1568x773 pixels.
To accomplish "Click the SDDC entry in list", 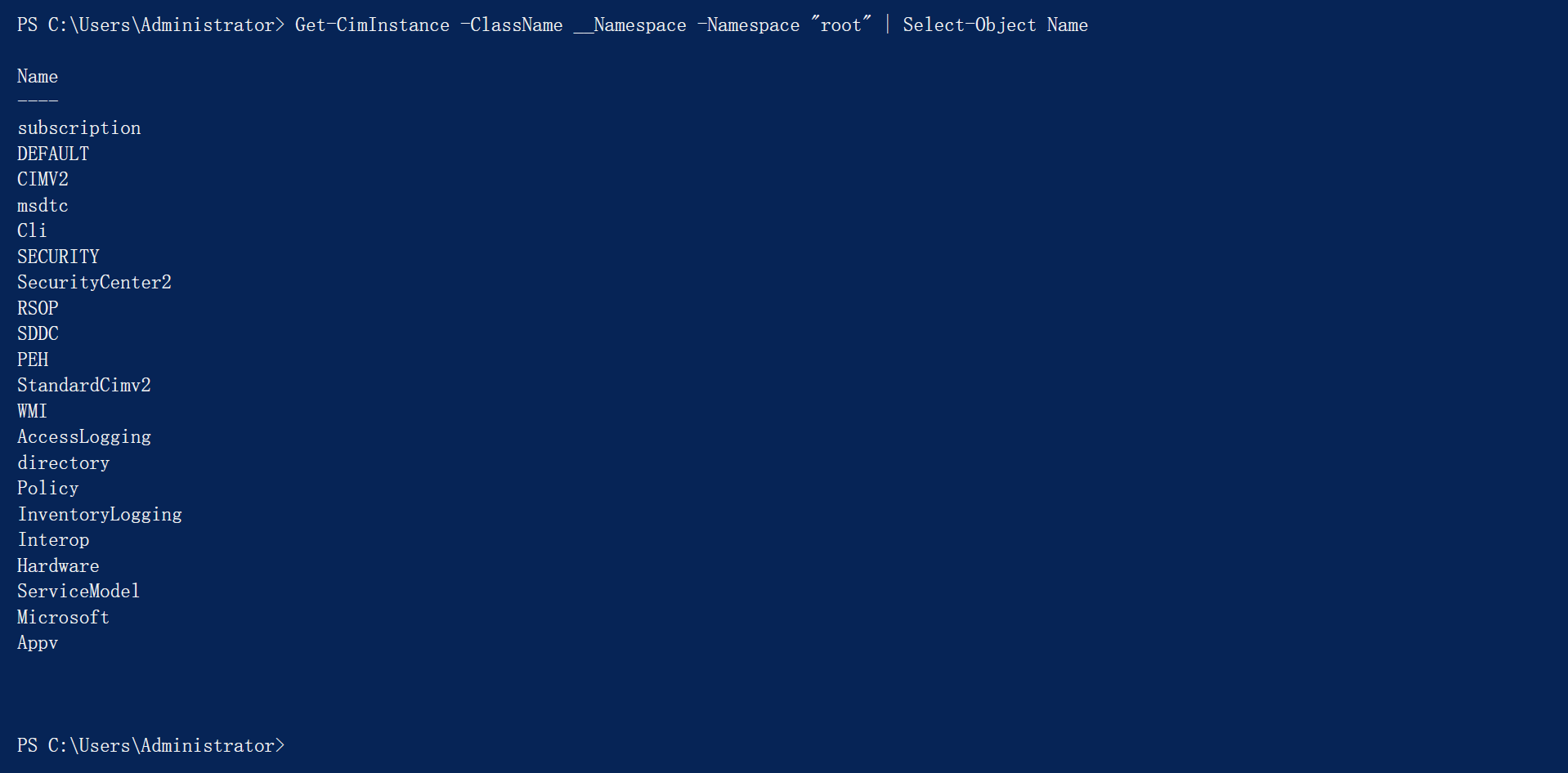I will click(x=38, y=334).
